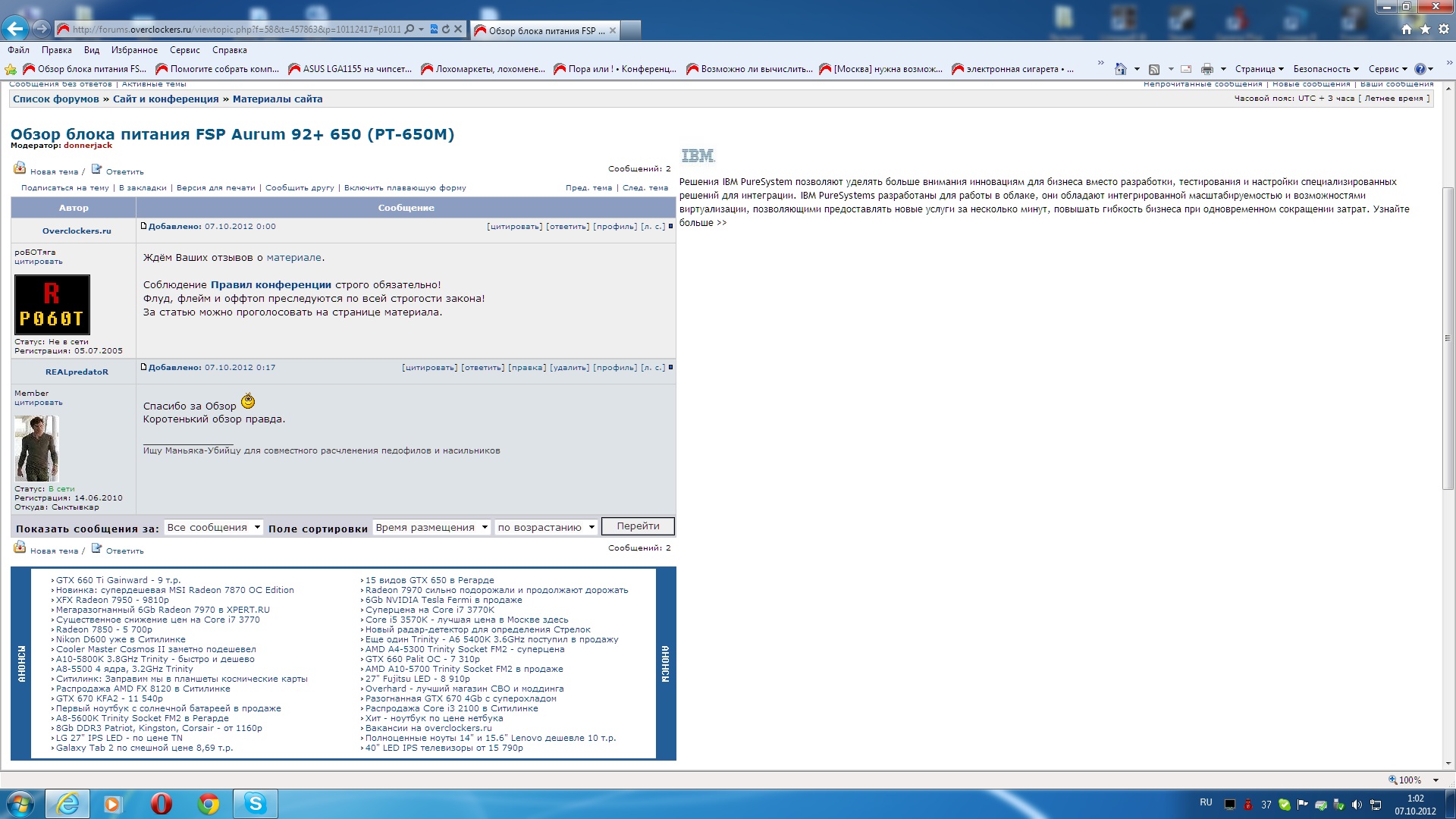Image resolution: width=1456 pixels, height=819 pixels.
Task: Open the RSS feeds icon in command bar
Action: pos(1154,69)
